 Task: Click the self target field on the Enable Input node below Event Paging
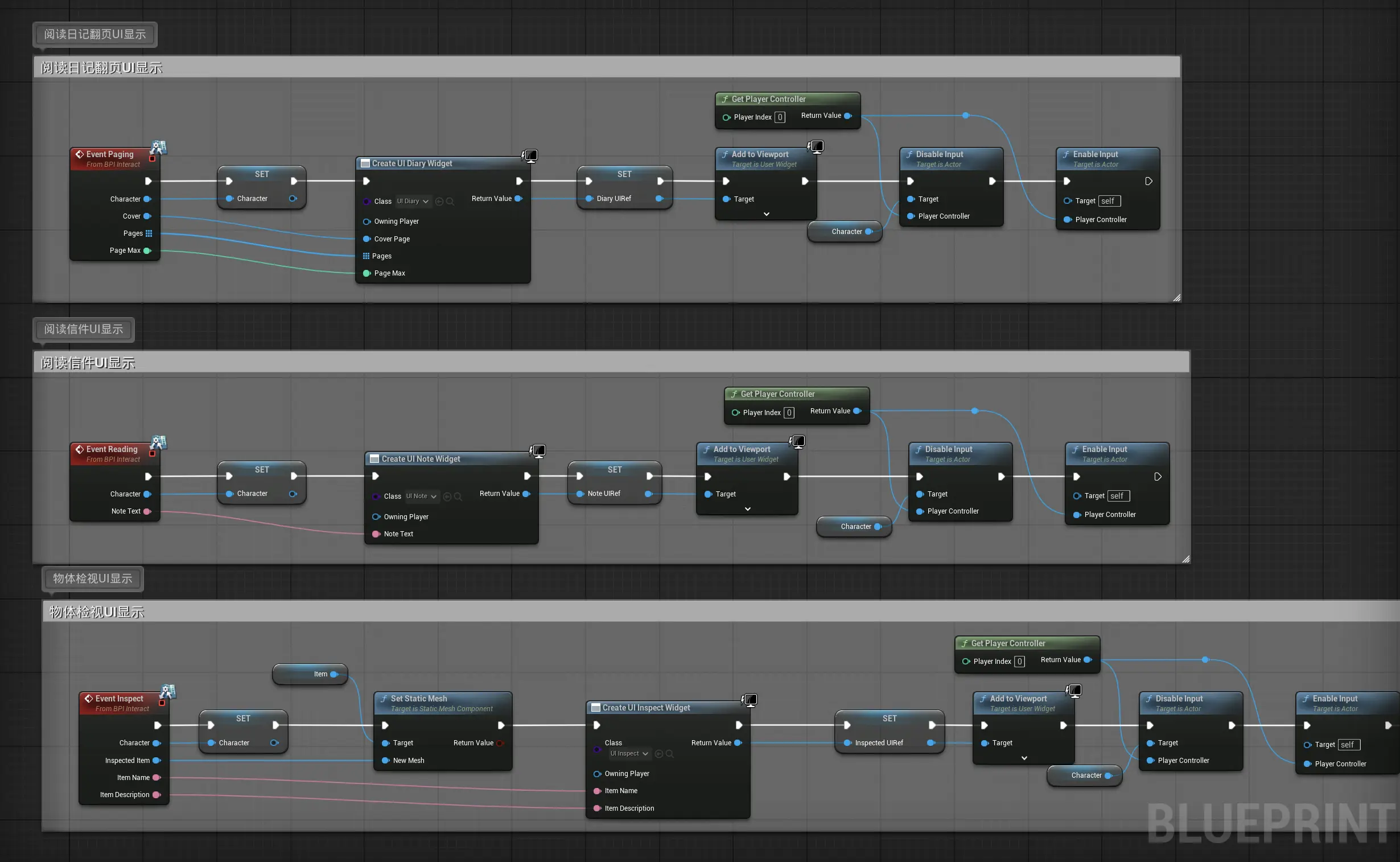coord(1109,201)
